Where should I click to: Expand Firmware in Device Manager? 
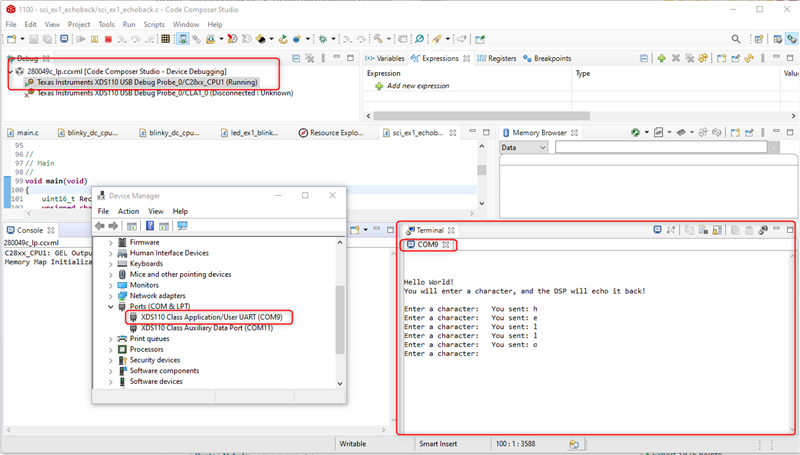point(111,243)
